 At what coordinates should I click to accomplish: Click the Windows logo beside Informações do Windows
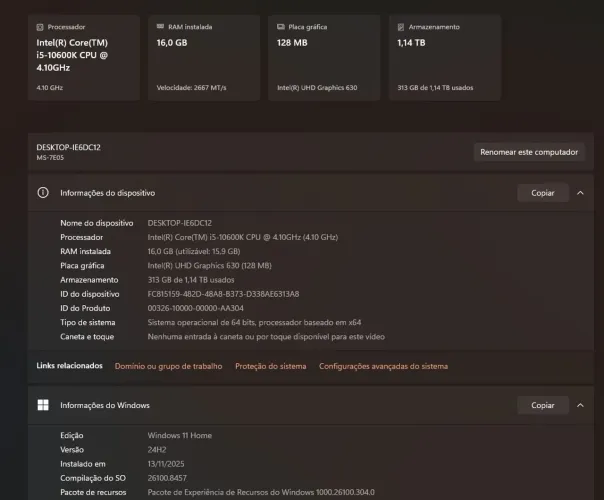(x=43, y=405)
